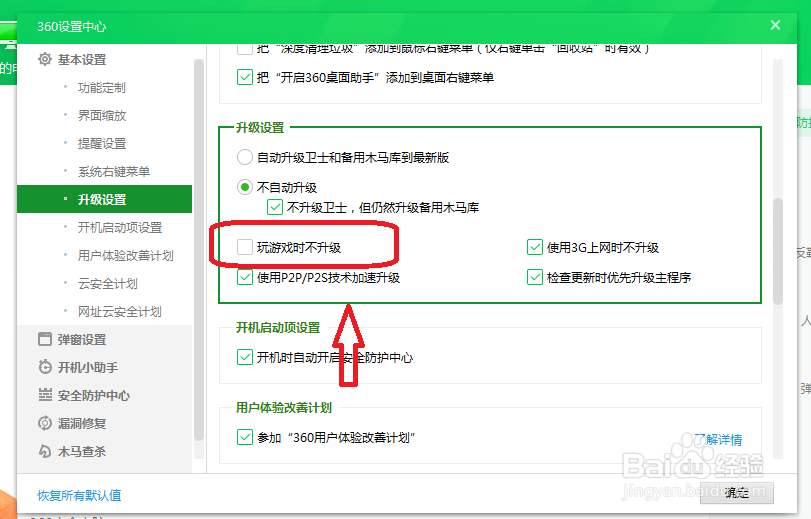Click the 恢复所有默认值 link
The image size is (811, 519).
79,495
